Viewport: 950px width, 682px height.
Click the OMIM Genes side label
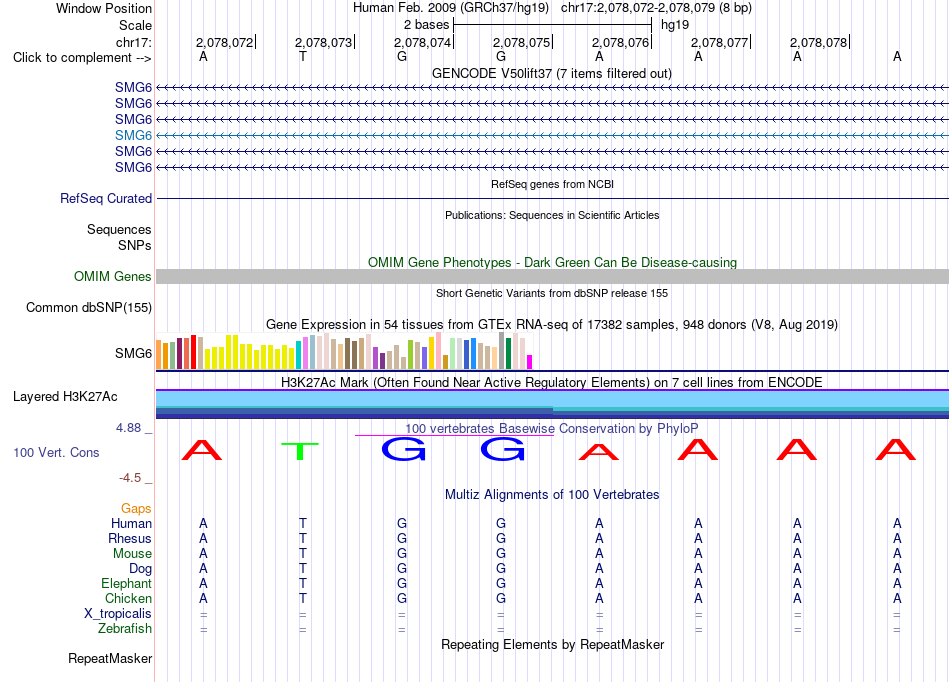112,277
